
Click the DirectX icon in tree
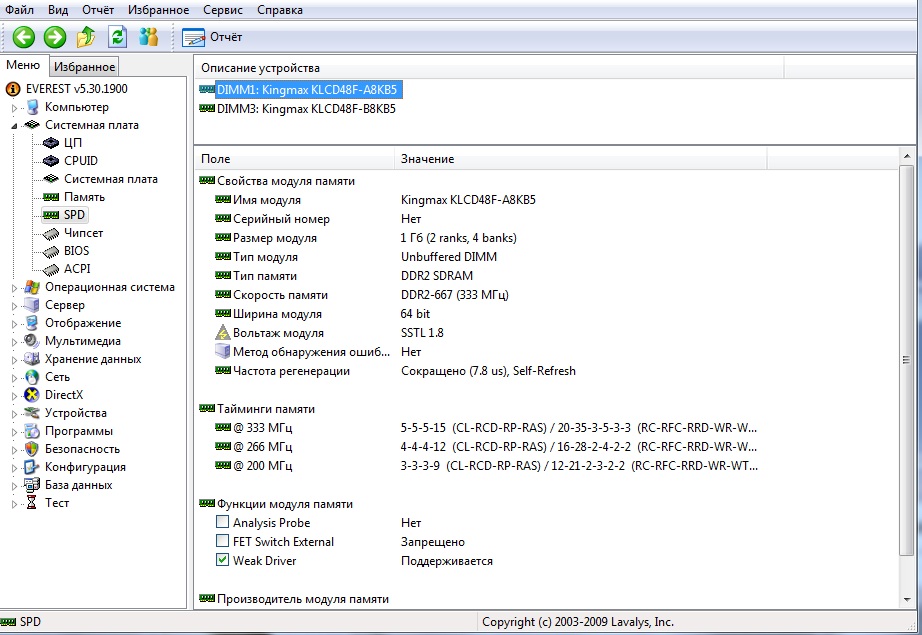[32, 395]
